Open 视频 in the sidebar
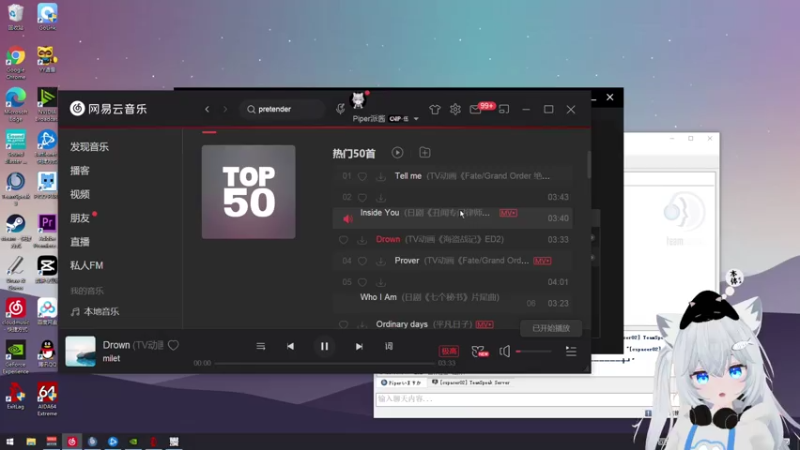 [80, 194]
